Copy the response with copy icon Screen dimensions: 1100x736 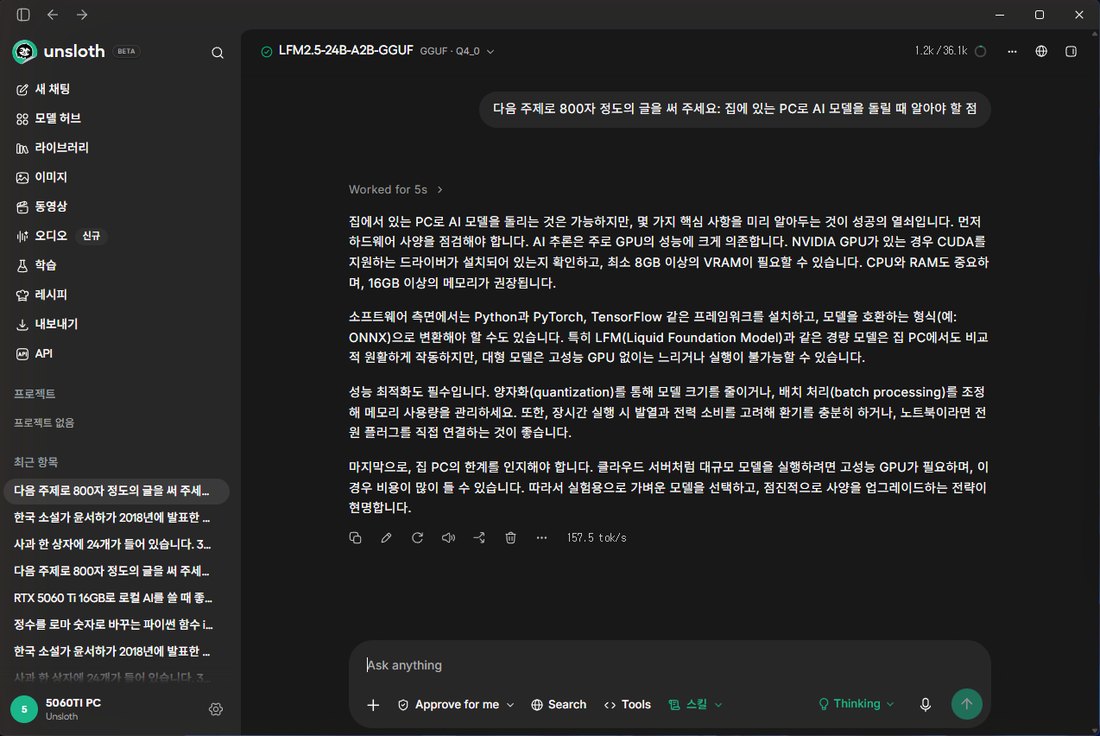point(355,537)
